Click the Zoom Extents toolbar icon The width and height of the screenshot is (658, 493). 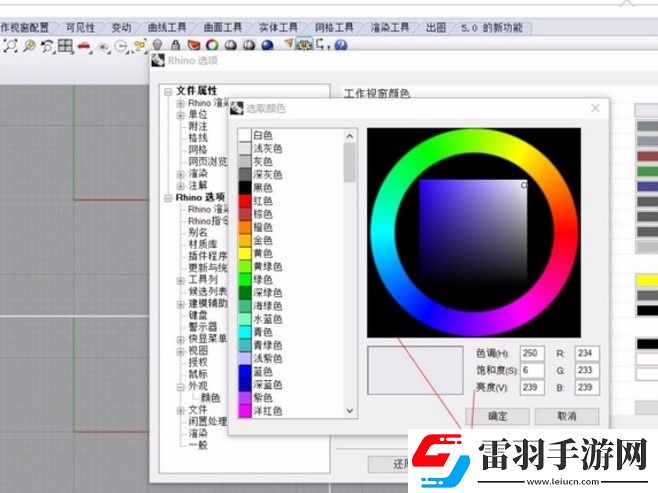(10, 45)
